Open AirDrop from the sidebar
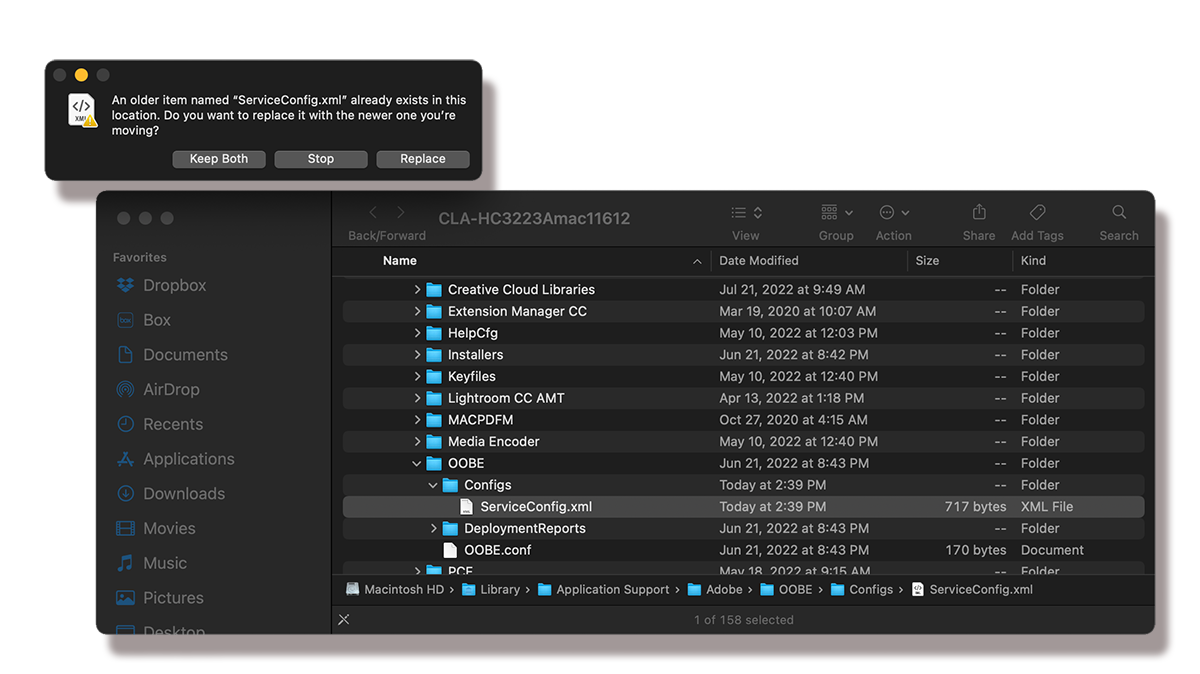The height and width of the screenshot is (674, 1200). click(x=158, y=390)
